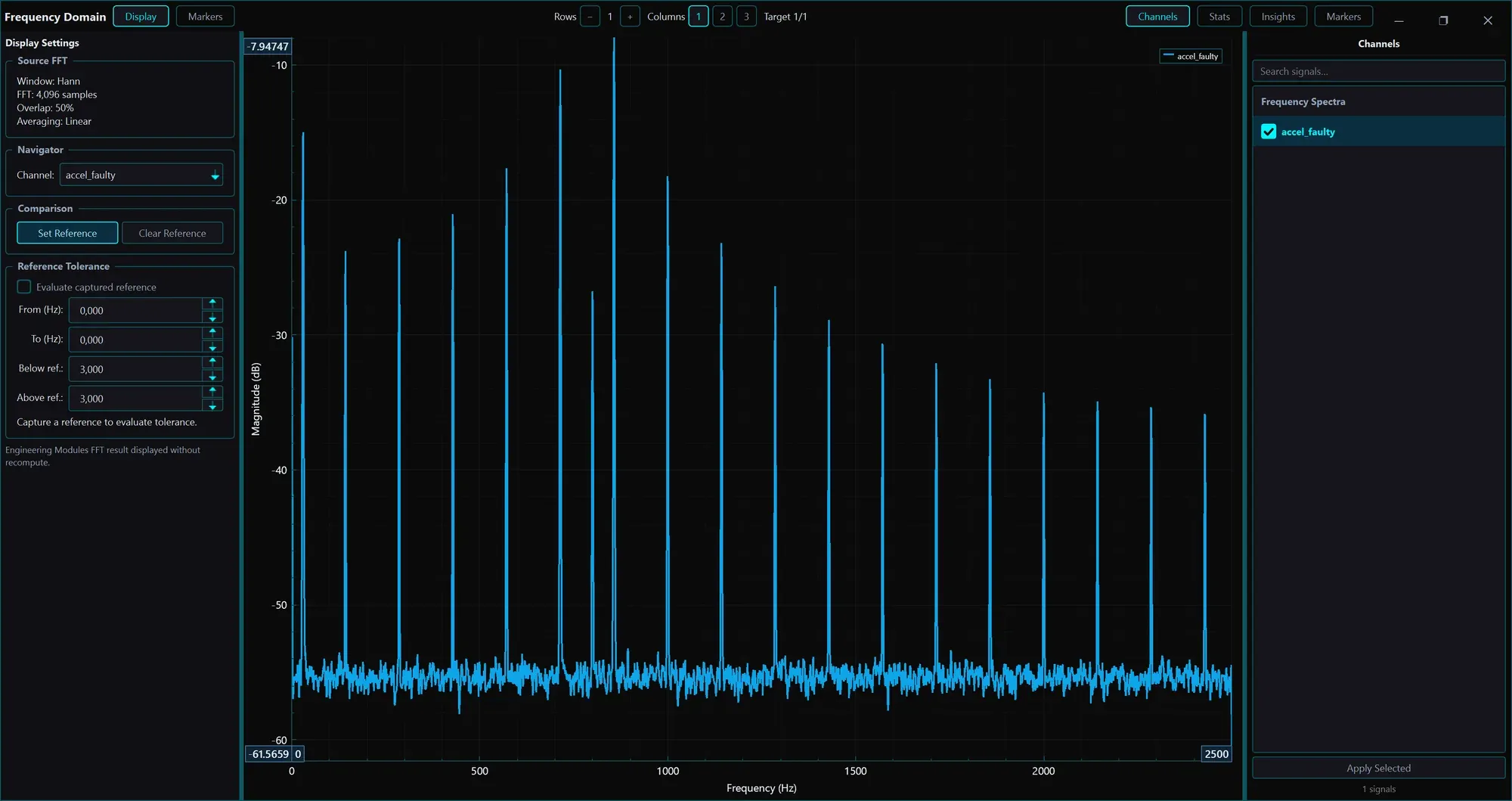
Task: Restore the window using the maximize icon
Action: [x=1443, y=20]
